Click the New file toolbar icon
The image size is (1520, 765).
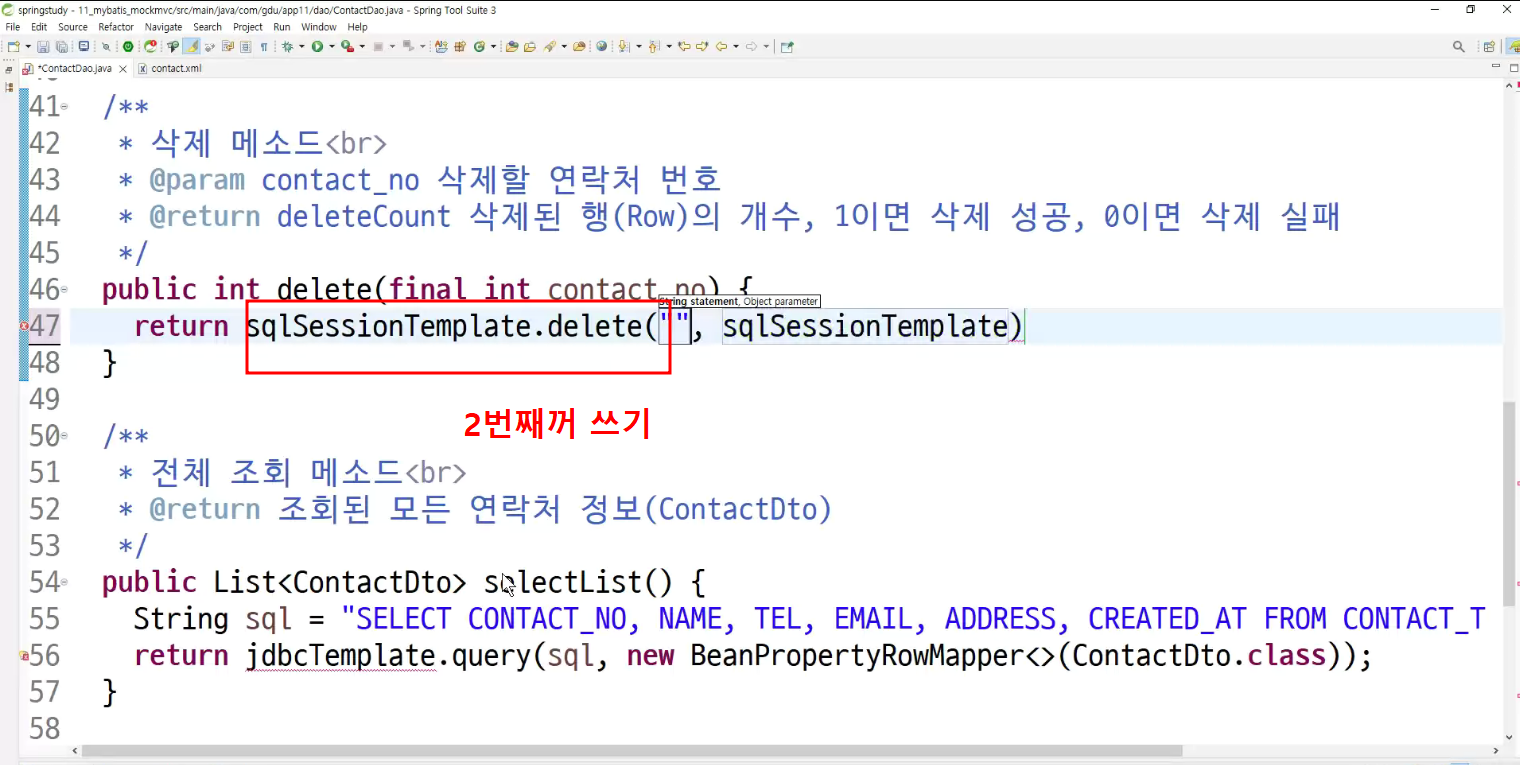(13, 46)
